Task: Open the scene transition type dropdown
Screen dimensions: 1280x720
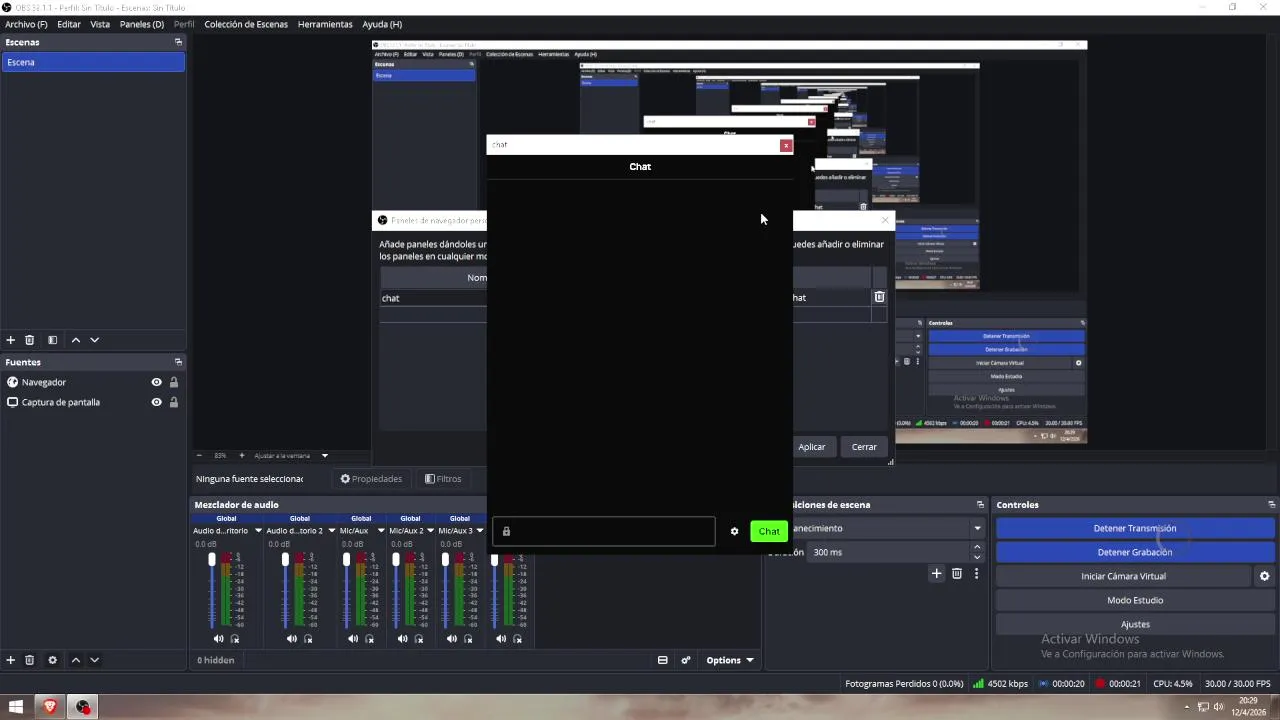Action: (977, 528)
